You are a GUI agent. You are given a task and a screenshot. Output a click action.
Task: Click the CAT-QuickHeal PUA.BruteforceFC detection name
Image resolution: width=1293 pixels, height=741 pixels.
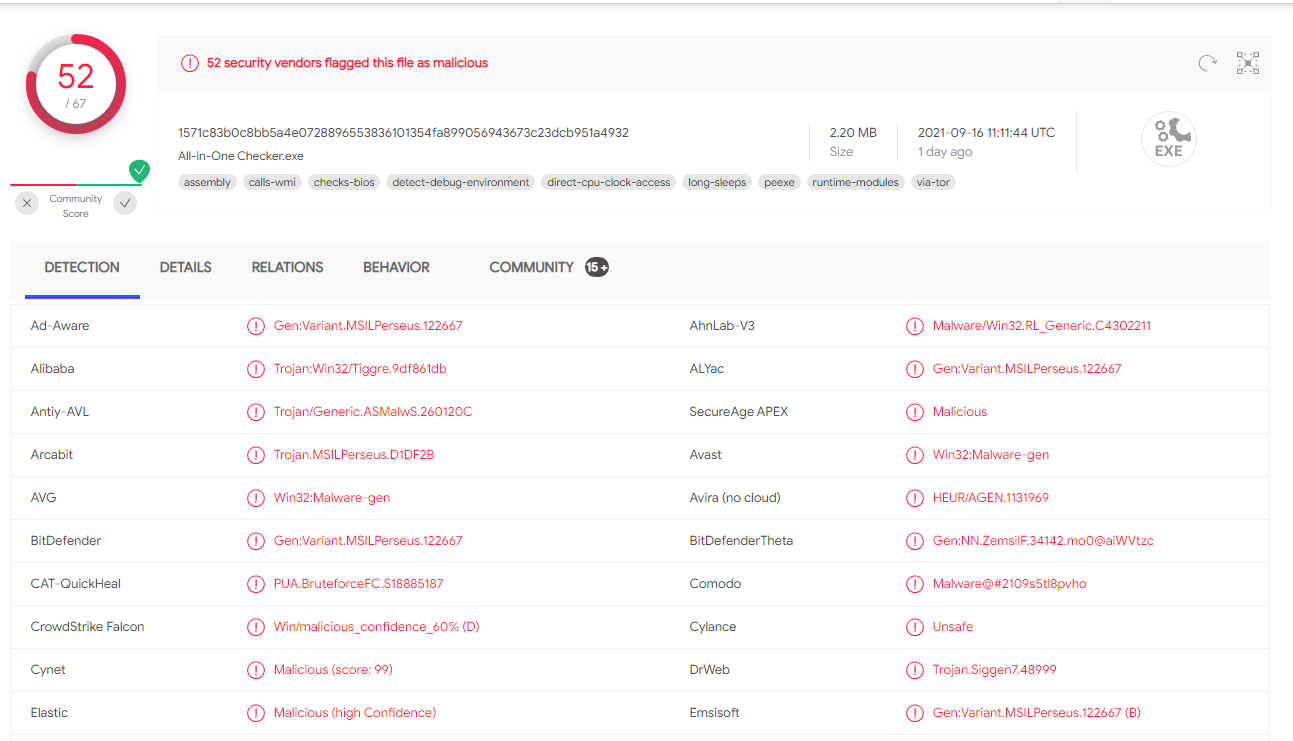coord(358,584)
